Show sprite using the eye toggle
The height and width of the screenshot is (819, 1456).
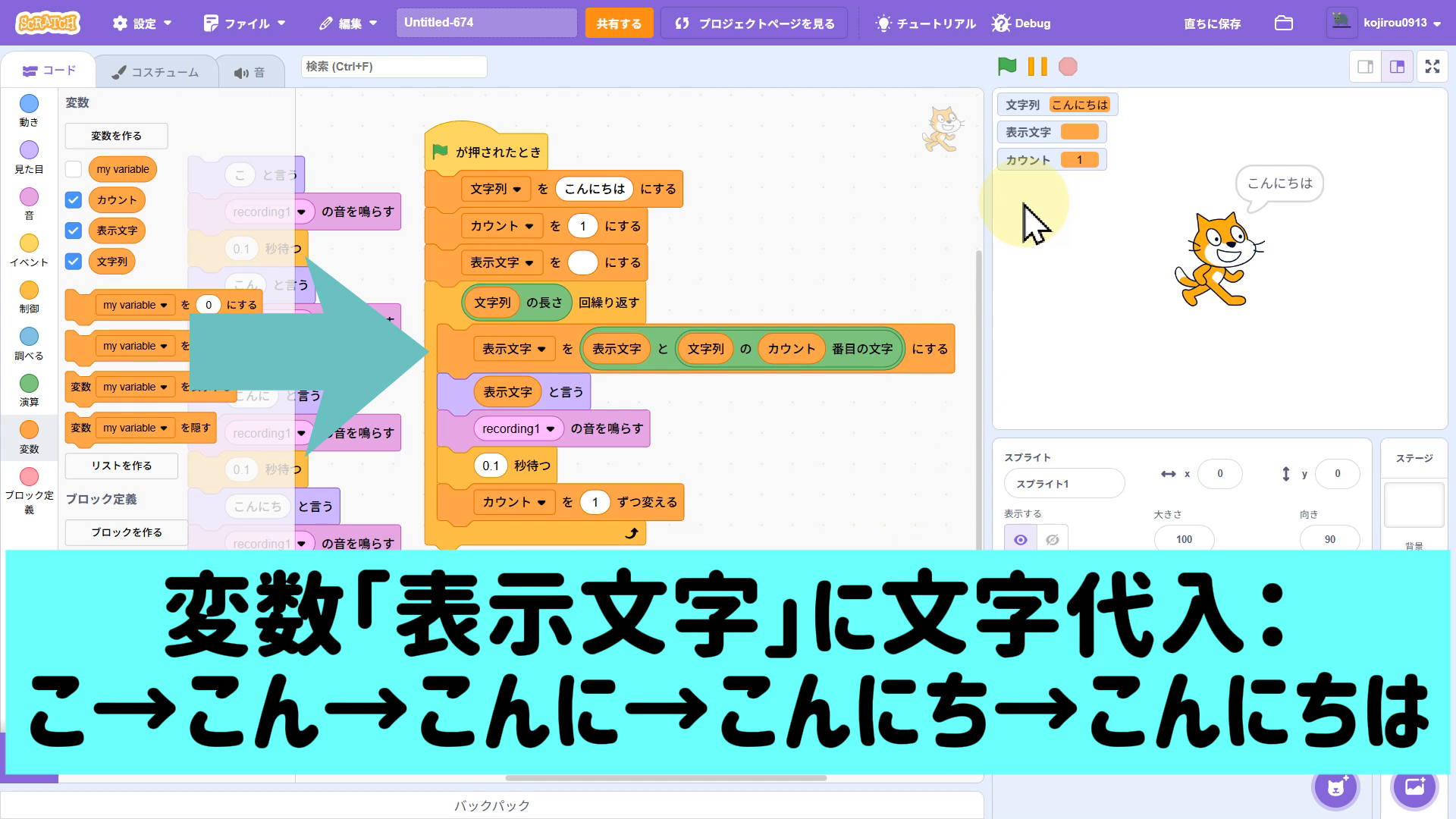coord(1021,539)
